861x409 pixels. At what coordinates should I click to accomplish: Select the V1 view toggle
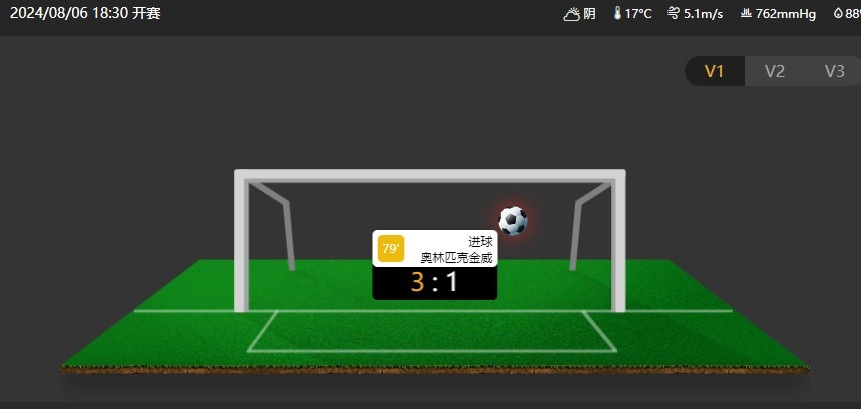point(714,71)
